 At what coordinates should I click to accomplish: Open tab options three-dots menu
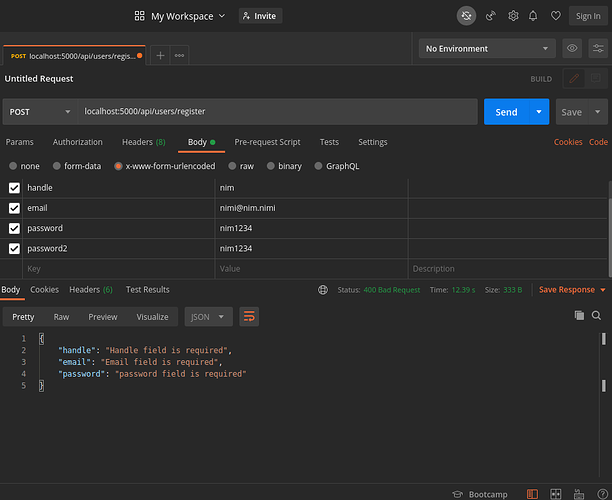pyautogui.click(x=180, y=55)
